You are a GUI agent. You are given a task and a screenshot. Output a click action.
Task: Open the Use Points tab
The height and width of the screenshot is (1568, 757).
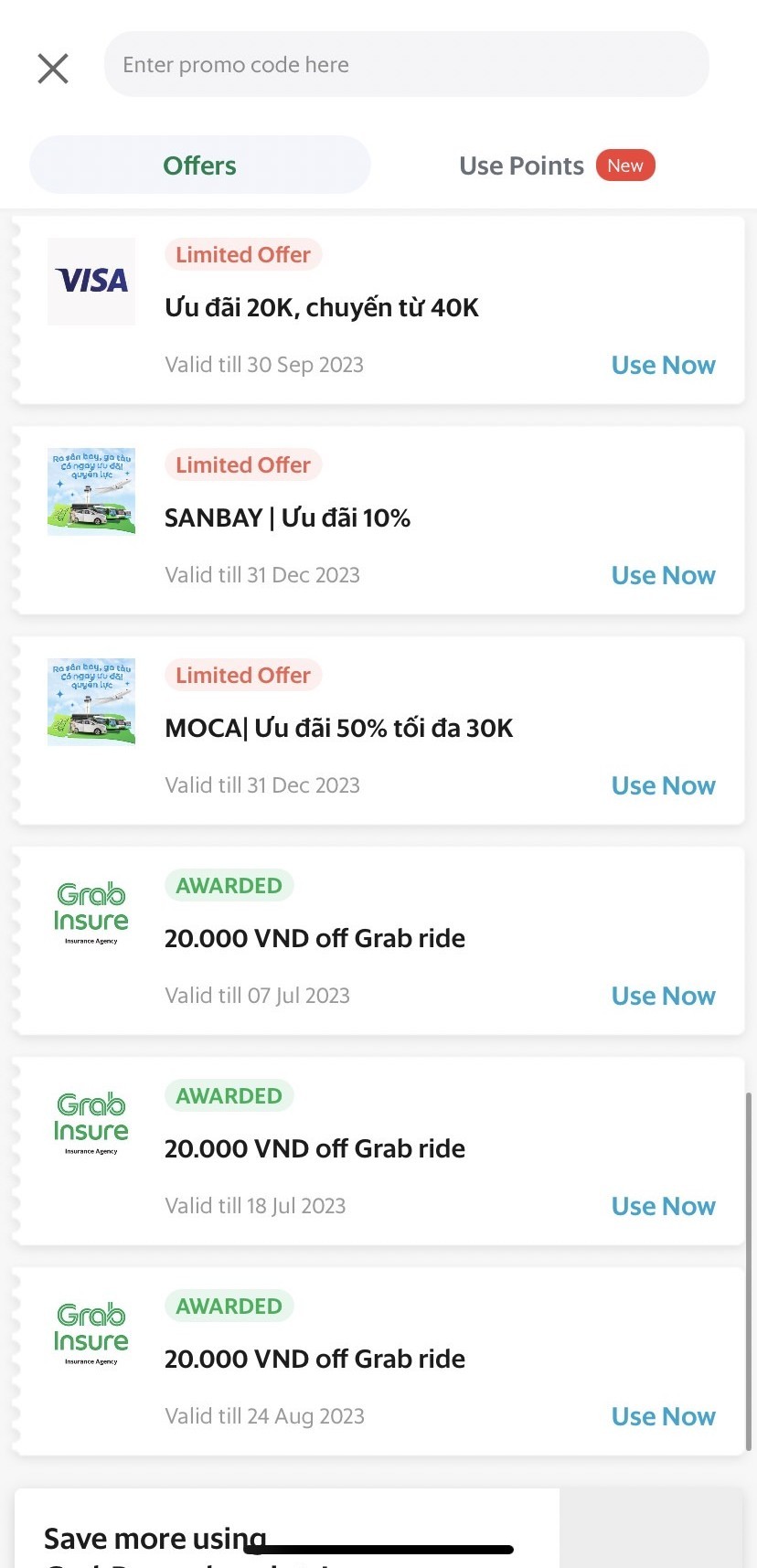pyautogui.click(x=521, y=165)
